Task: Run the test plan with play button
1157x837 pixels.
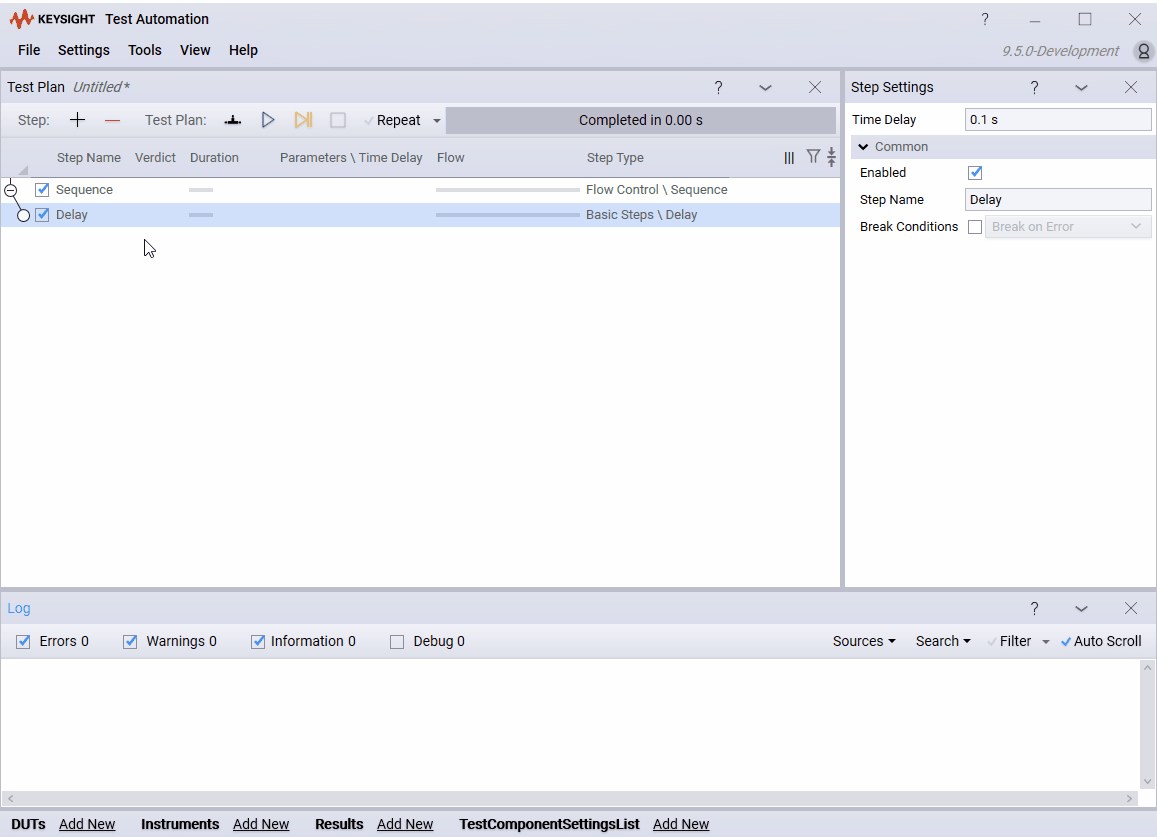Action: (268, 120)
